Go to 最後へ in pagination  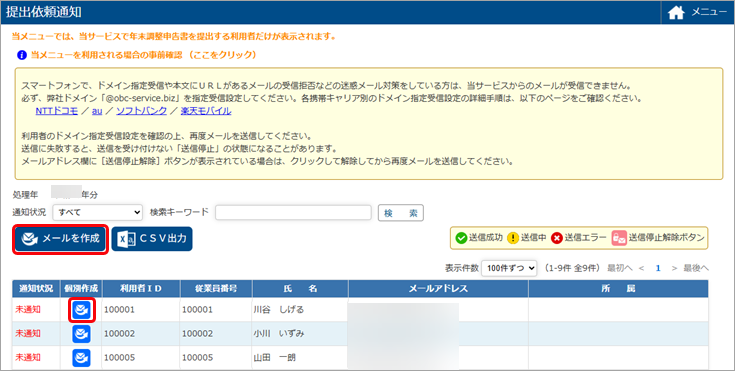coord(696,268)
